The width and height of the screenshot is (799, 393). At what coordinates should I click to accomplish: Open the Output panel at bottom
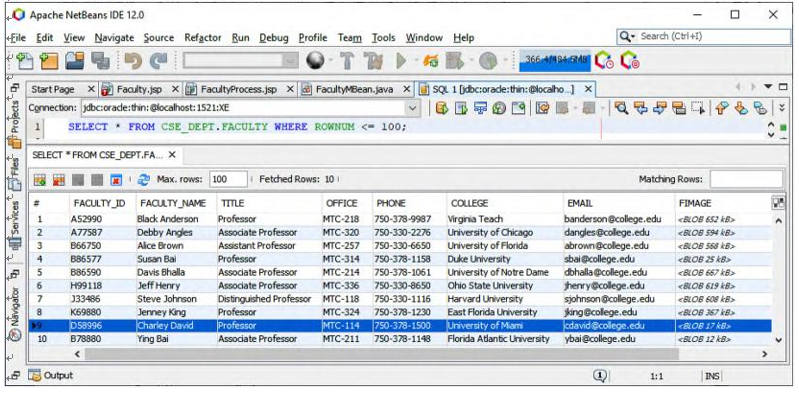(x=51, y=376)
